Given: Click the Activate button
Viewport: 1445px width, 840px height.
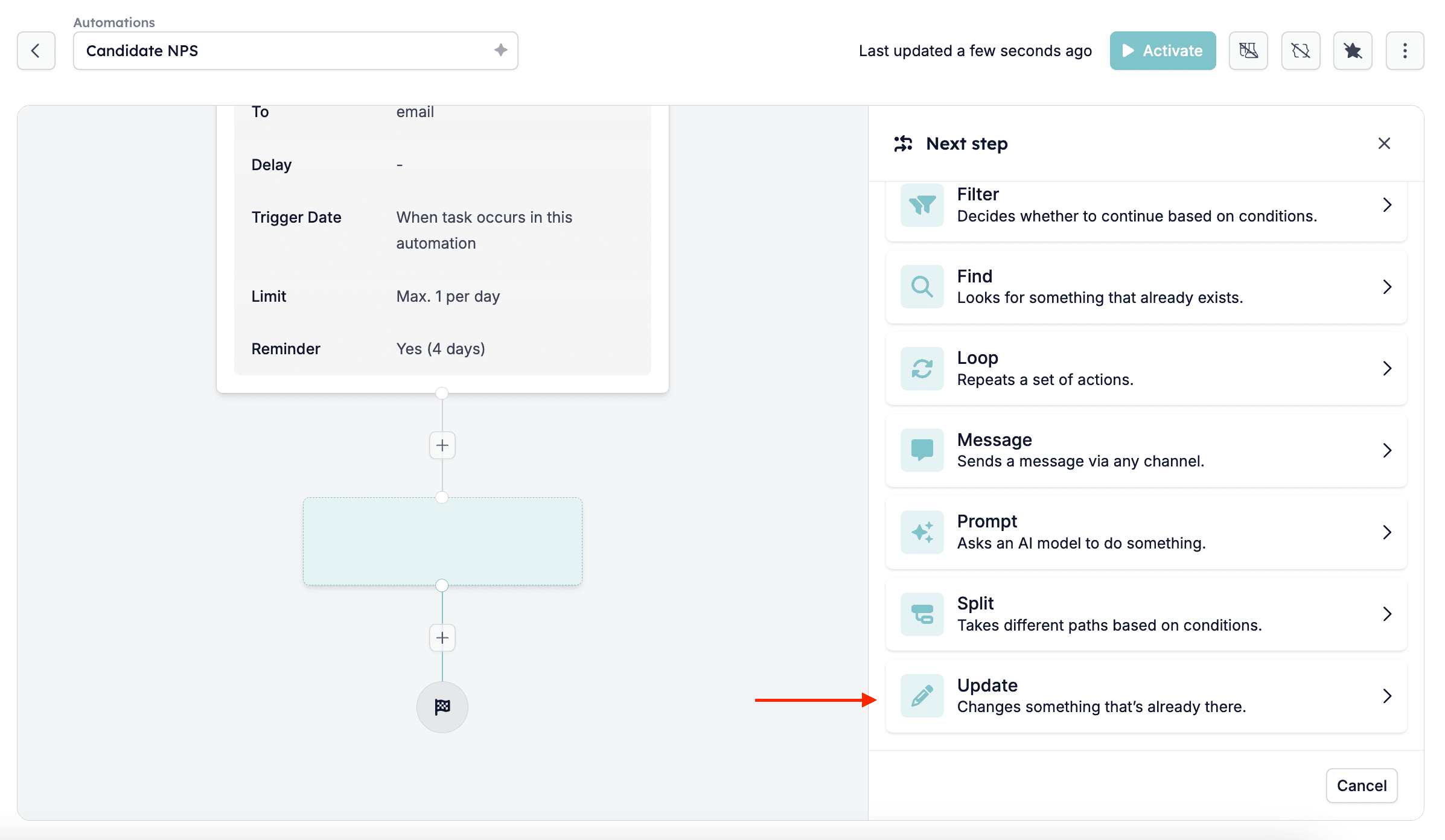Looking at the screenshot, I should pyautogui.click(x=1163, y=51).
